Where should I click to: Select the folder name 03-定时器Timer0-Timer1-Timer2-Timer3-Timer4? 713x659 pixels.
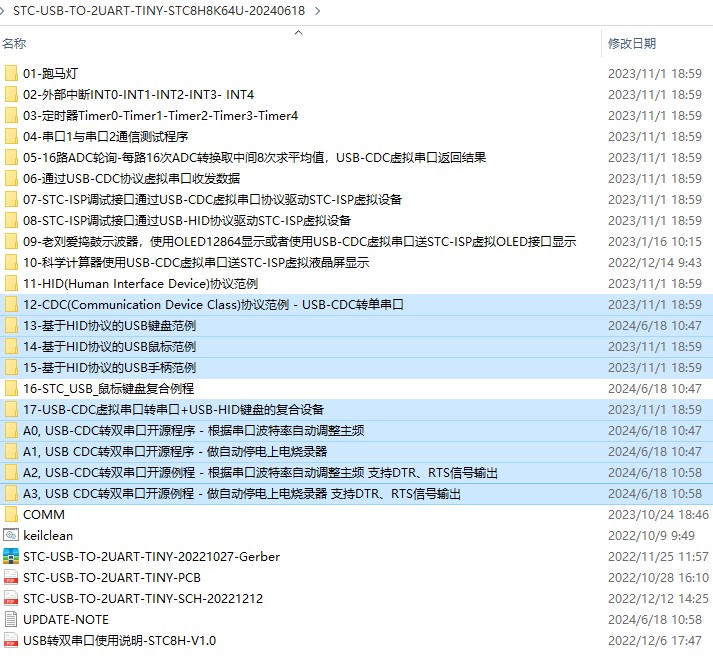[161, 116]
